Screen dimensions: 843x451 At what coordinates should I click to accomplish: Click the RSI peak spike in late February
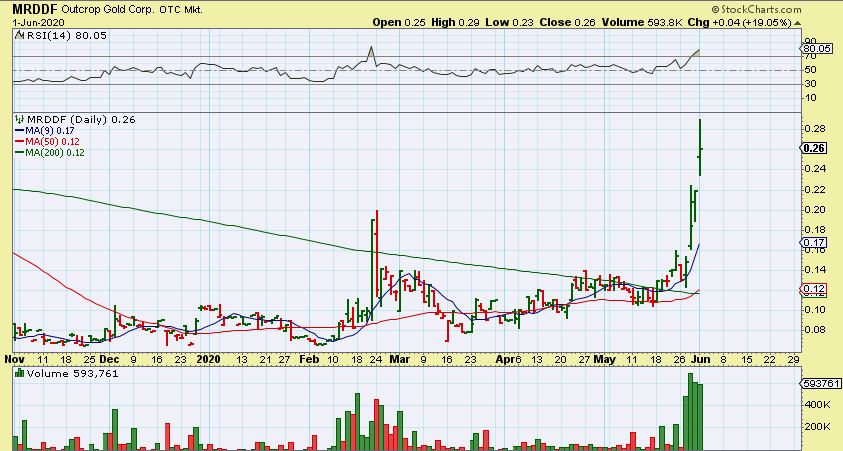371,51
